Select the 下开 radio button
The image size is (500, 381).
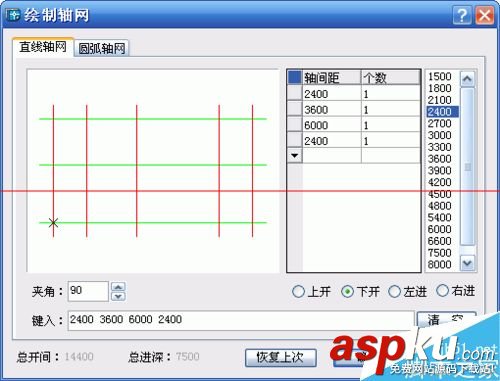pos(360,292)
